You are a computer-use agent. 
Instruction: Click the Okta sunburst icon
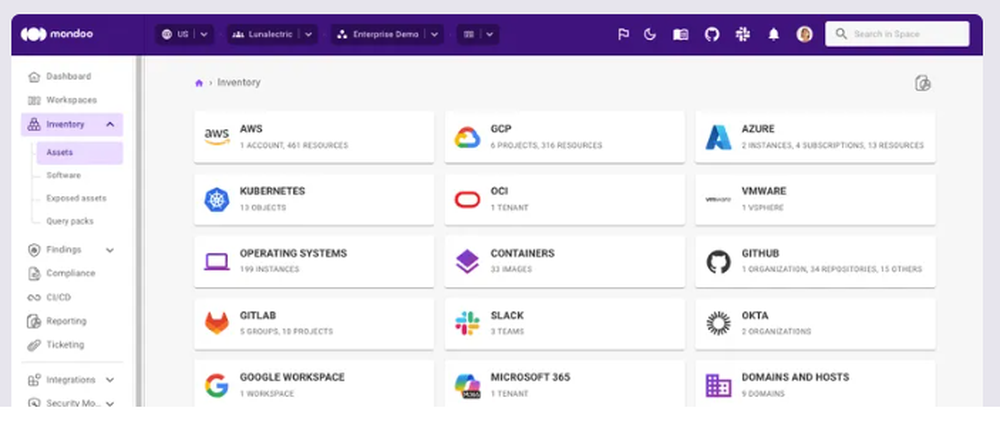tap(718, 323)
